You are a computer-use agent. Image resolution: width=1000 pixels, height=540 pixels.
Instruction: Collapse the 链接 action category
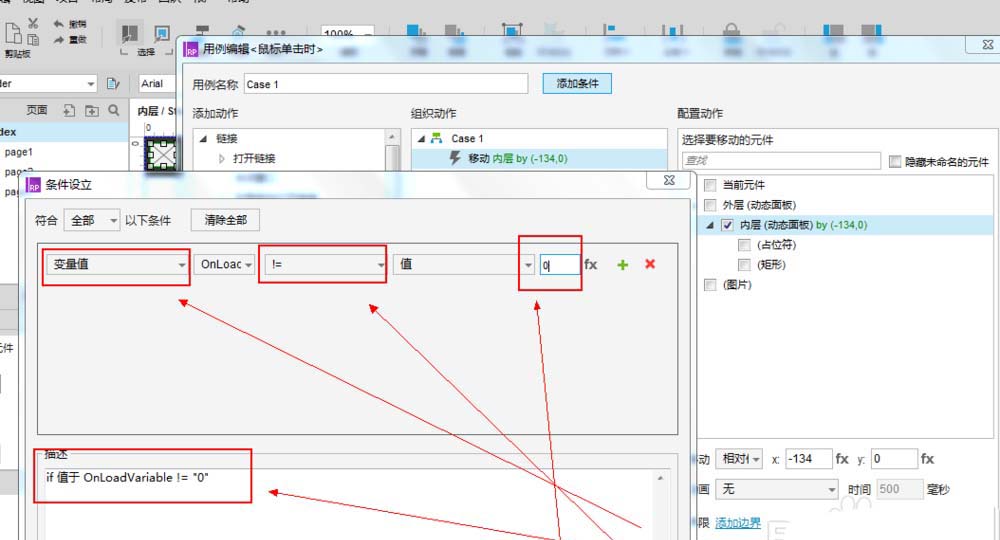[203, 138]
